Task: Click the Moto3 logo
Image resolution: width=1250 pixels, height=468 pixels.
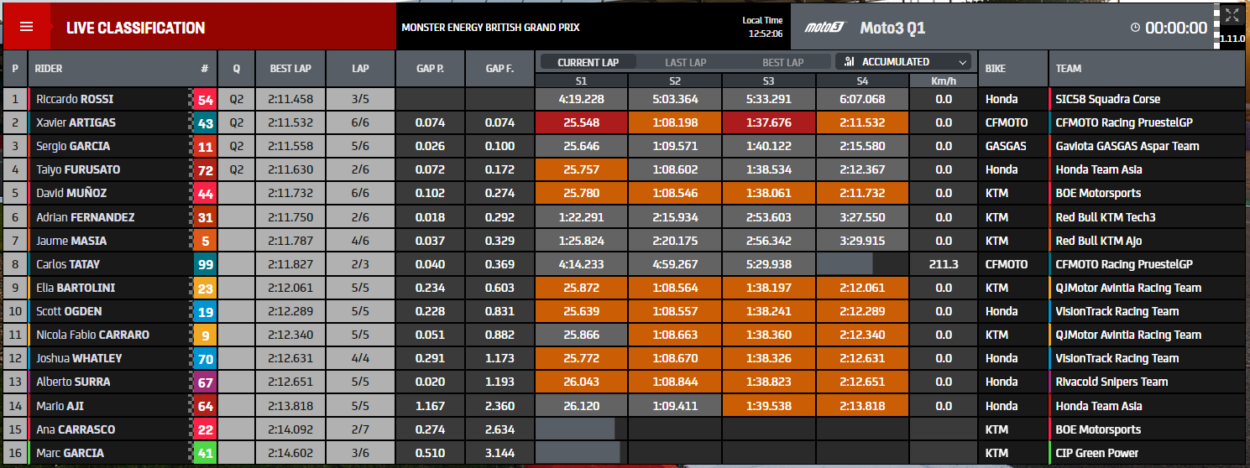Action: [827, 28]
